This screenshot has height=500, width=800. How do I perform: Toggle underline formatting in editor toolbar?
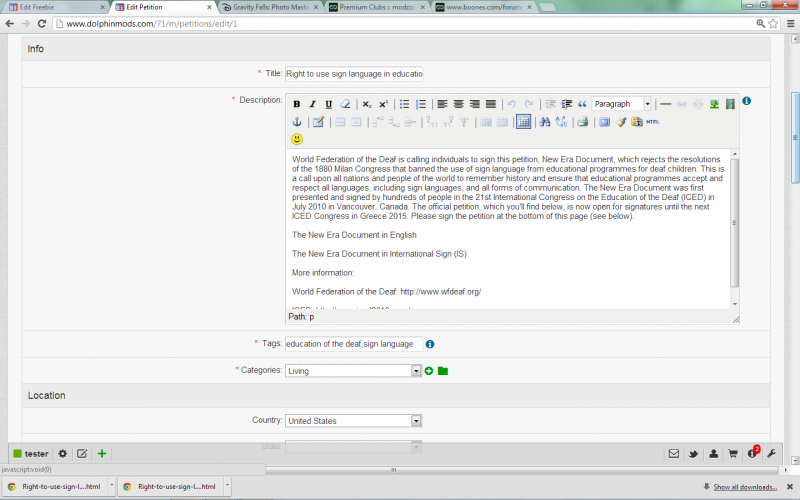pyautogui.click(x=329, y=104)
